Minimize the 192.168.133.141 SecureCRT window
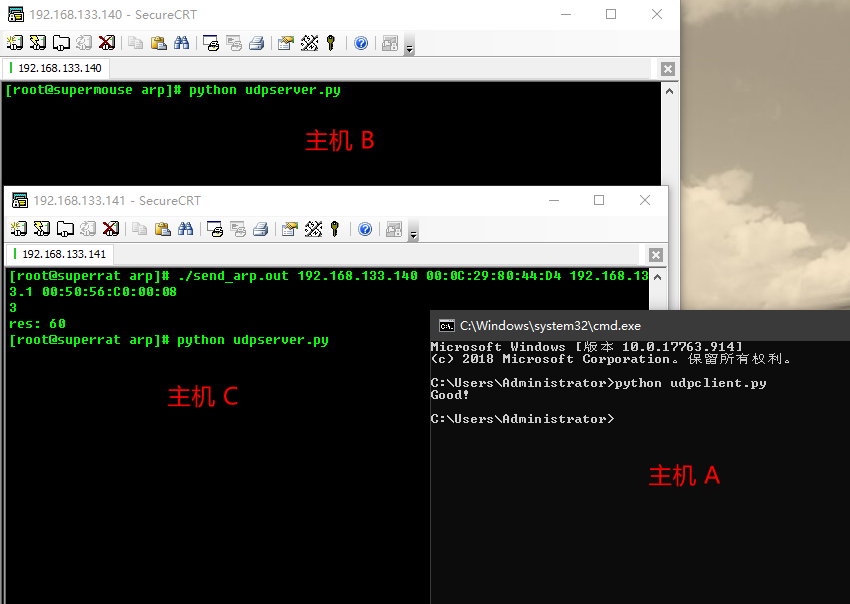The height and width of the screenshot is (604, 850). pos(554,200)
